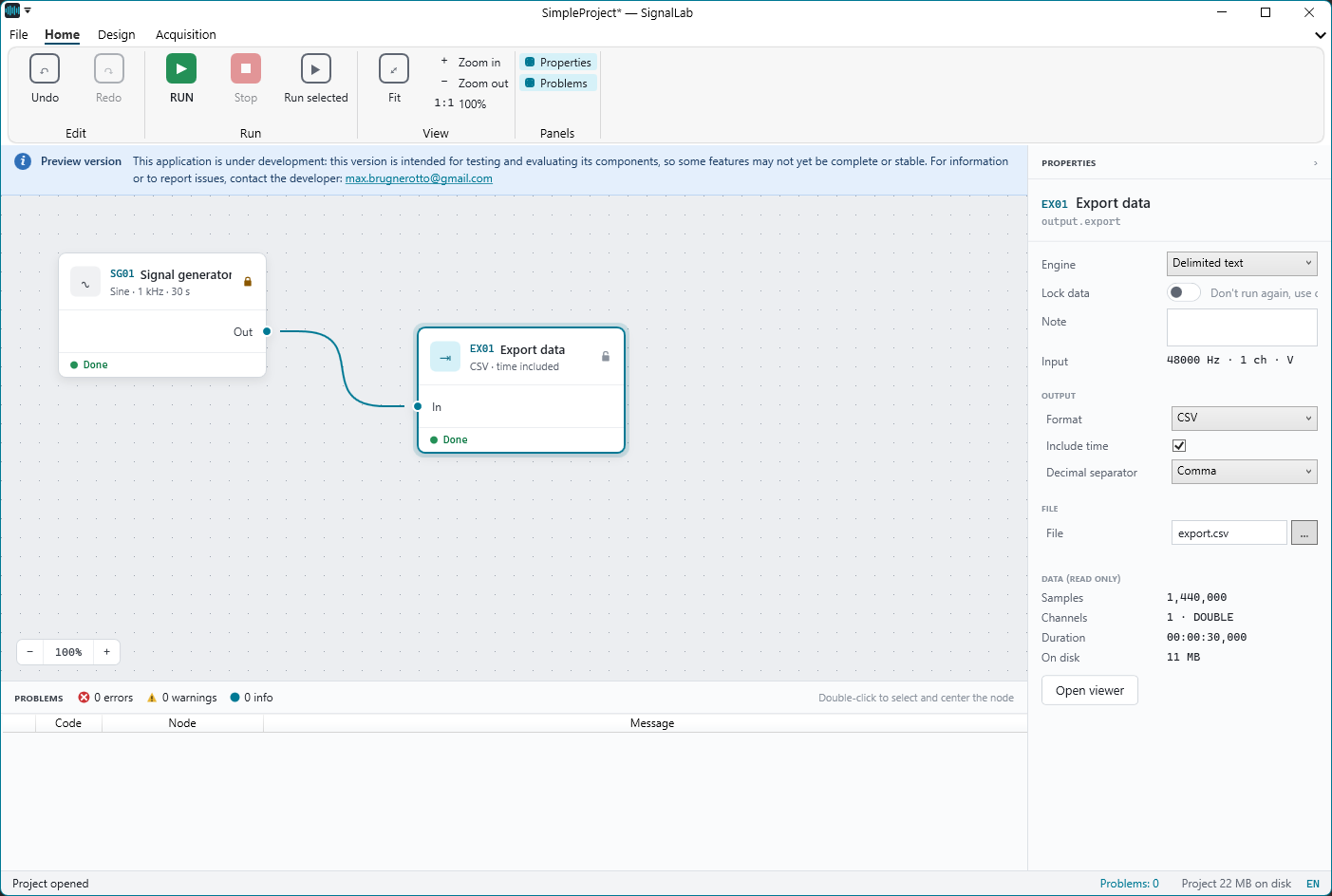
Task: Click the Note text field
Action: 1242,327
